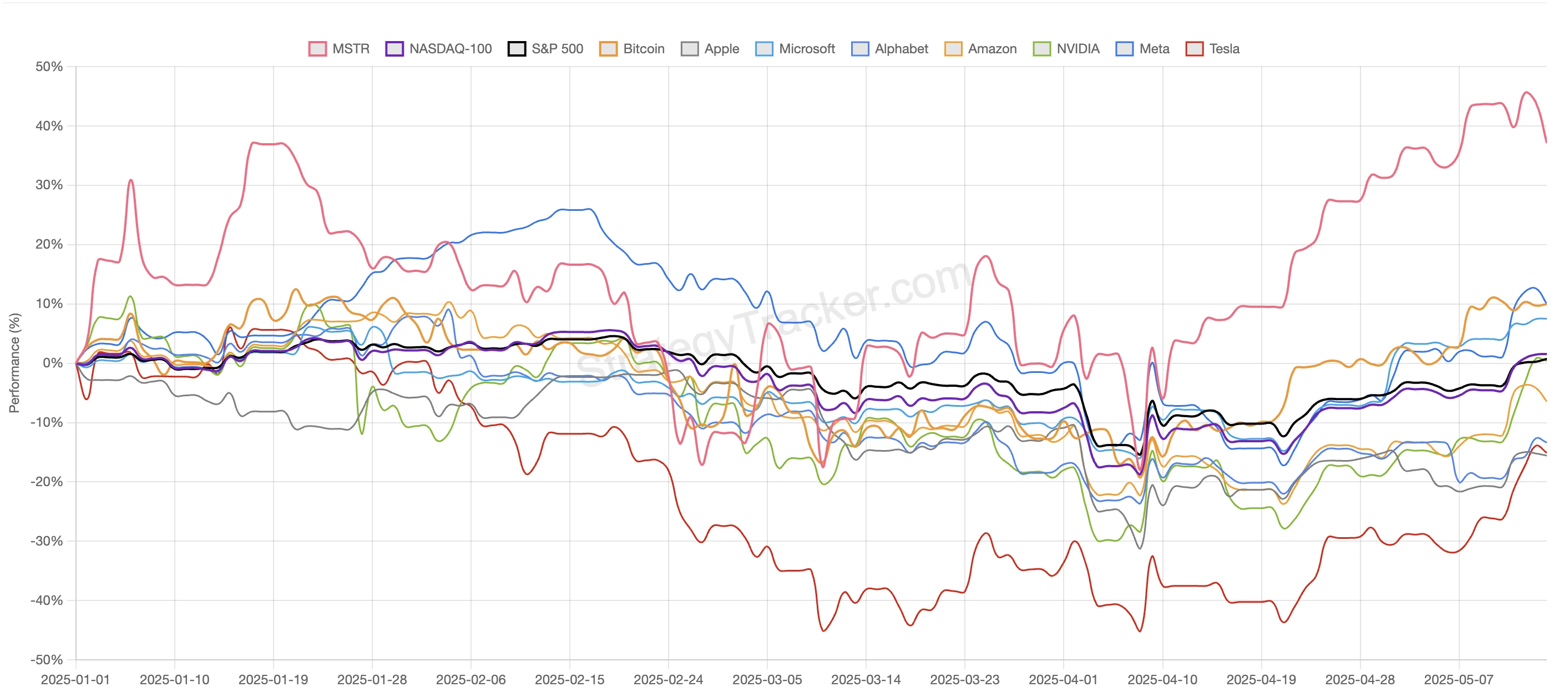This screenshot has height=697, width=1568.
Task: Click the Amazon orange legend swatch
Action: (x=953, y=49)
